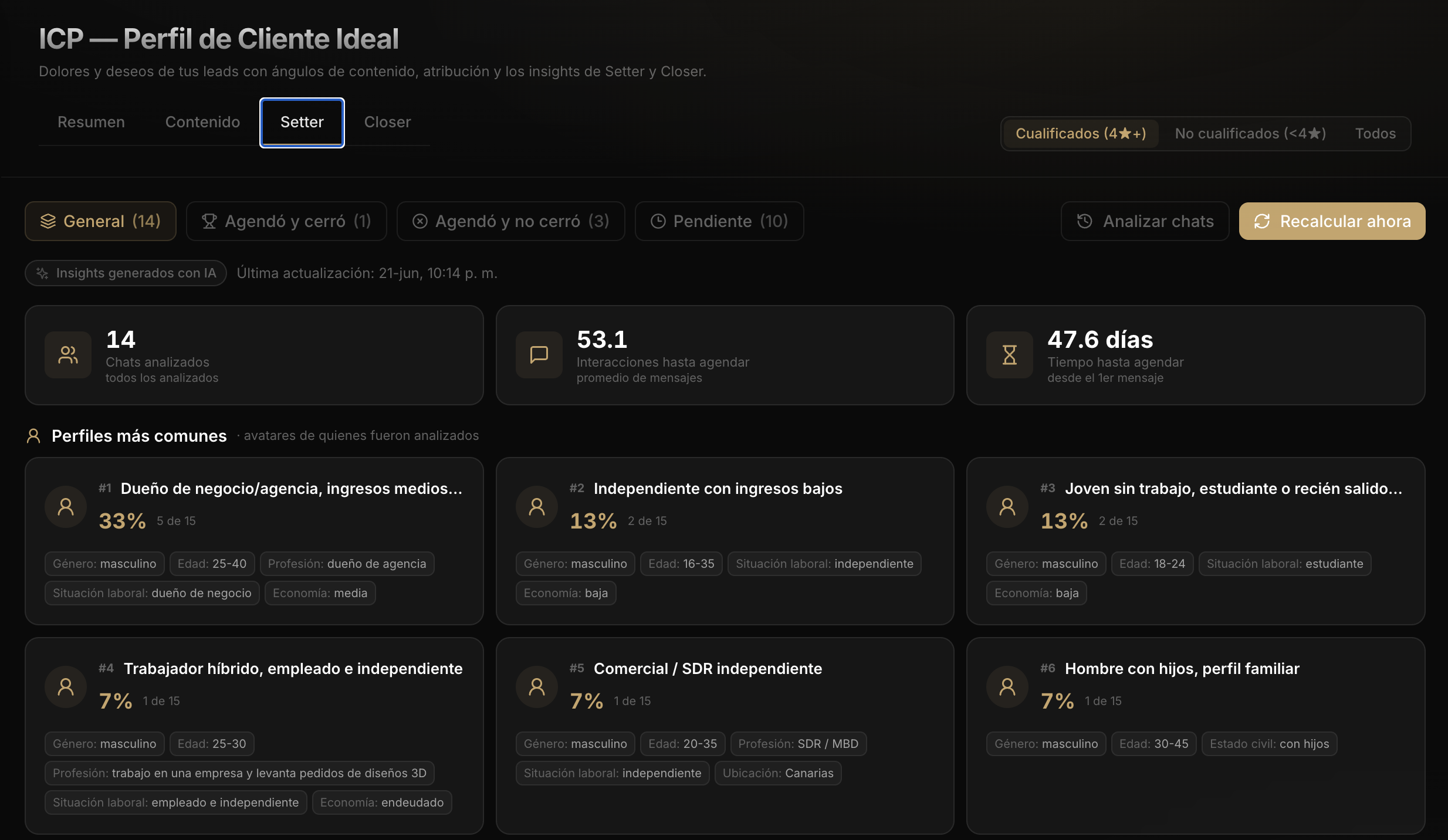The height and width of the screenshot is (840, 1448).
Task: Click the trophy icon in Agendó y cerró
Action: [209, 221]
